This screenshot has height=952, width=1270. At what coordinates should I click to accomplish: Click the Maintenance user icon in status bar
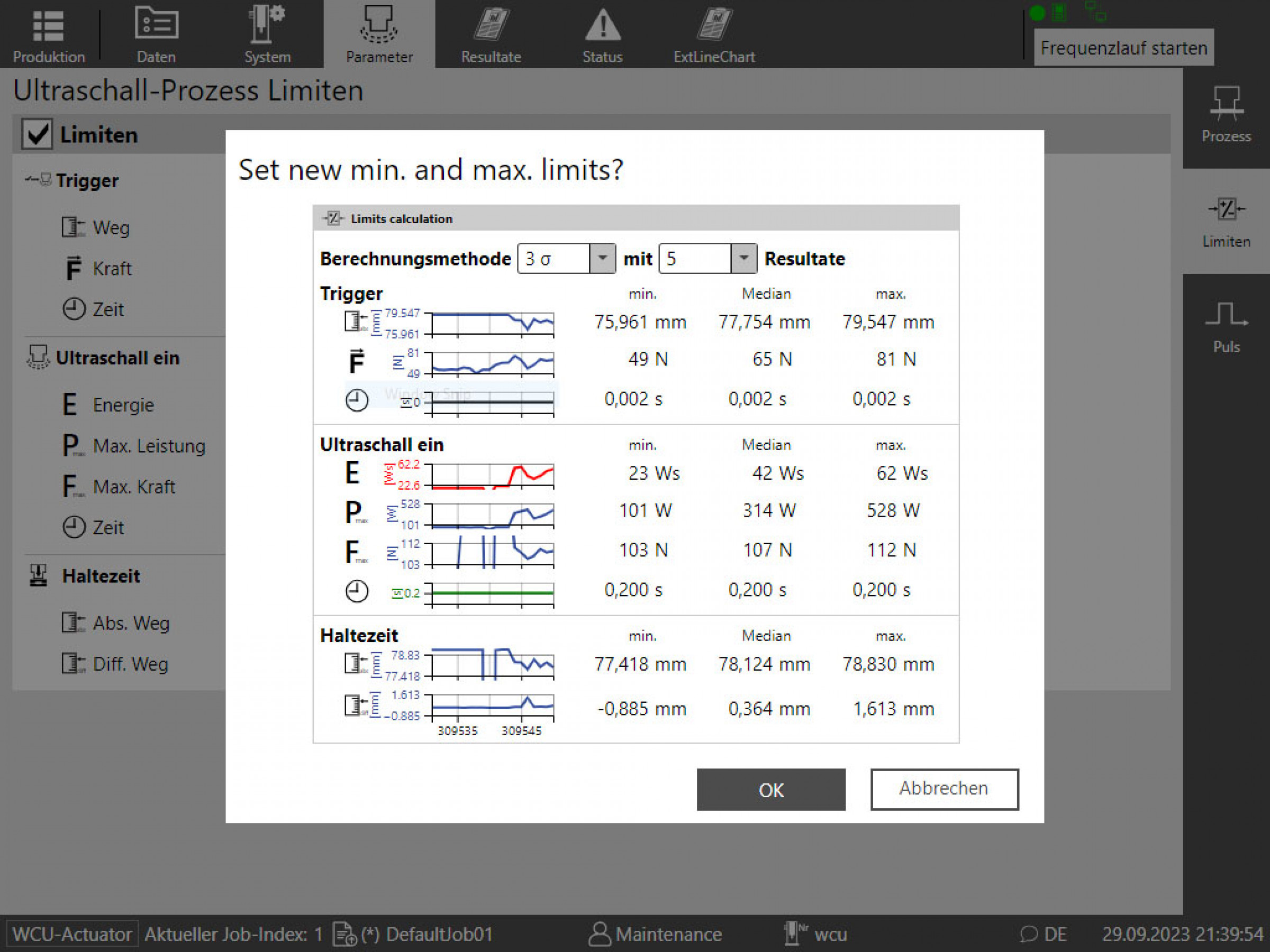(x=600, y=933)
